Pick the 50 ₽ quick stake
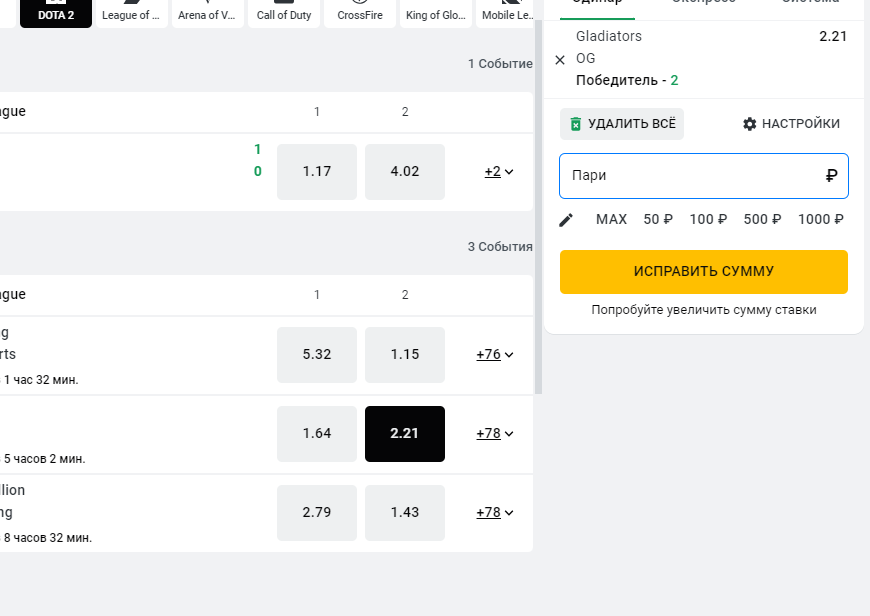870x616 pixels. point(658,219)
